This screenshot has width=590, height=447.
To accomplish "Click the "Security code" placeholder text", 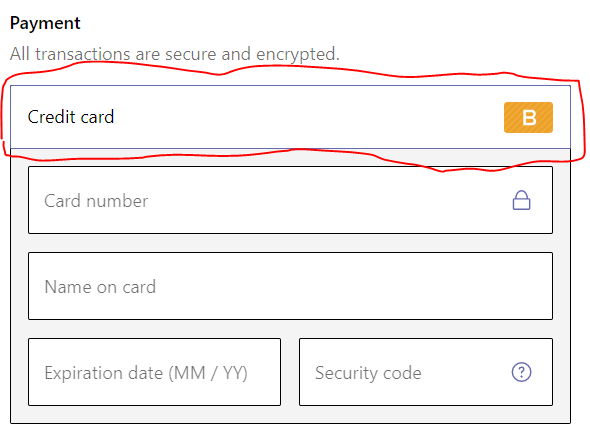I will tap(368, 373).
